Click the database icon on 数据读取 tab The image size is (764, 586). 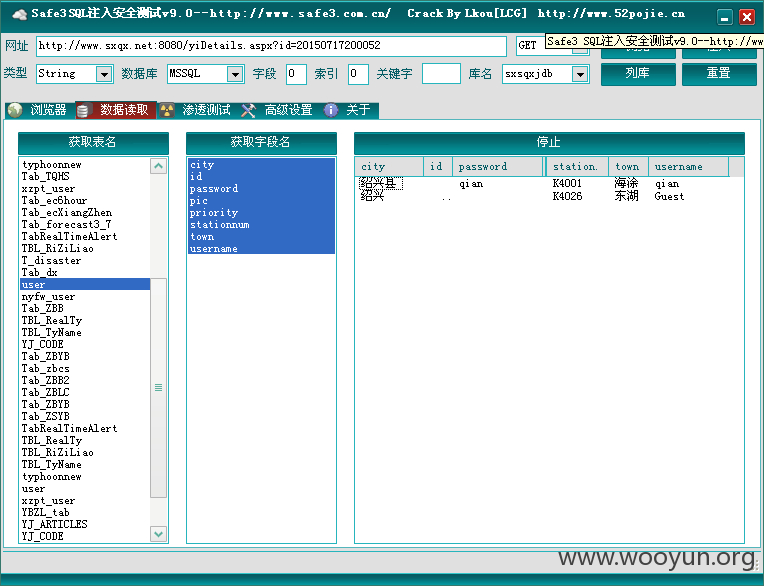point(83,111)
